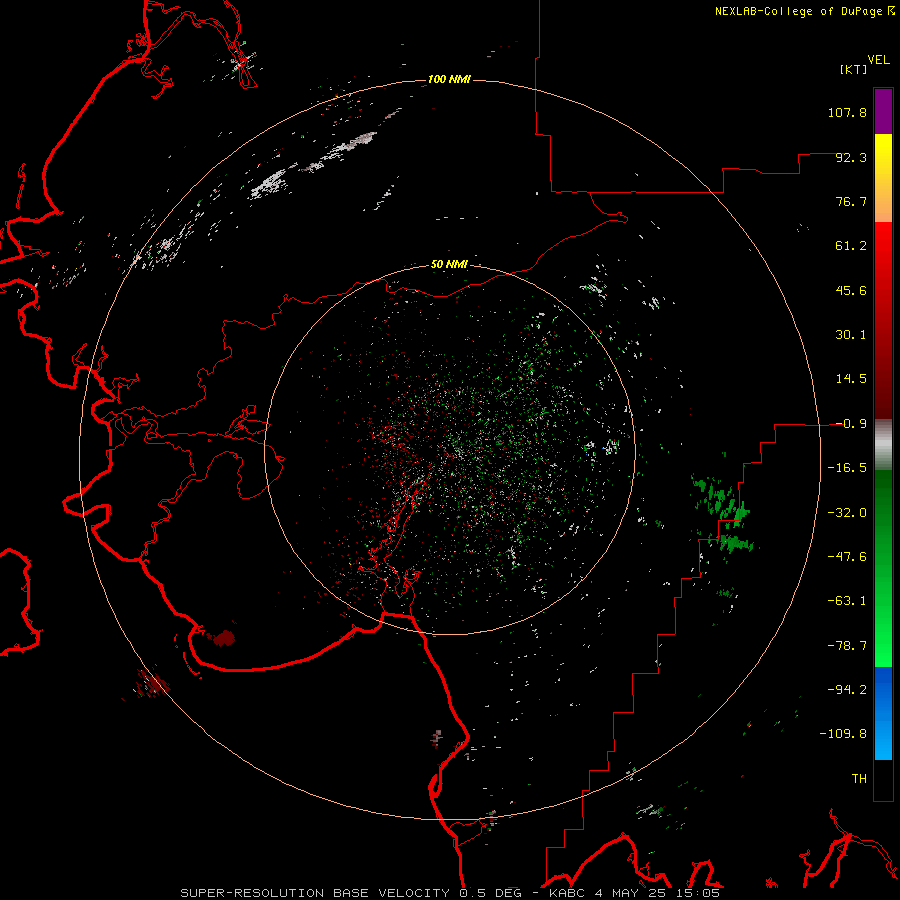Click the TH legend label
The image size is (900, 900).
859,779
